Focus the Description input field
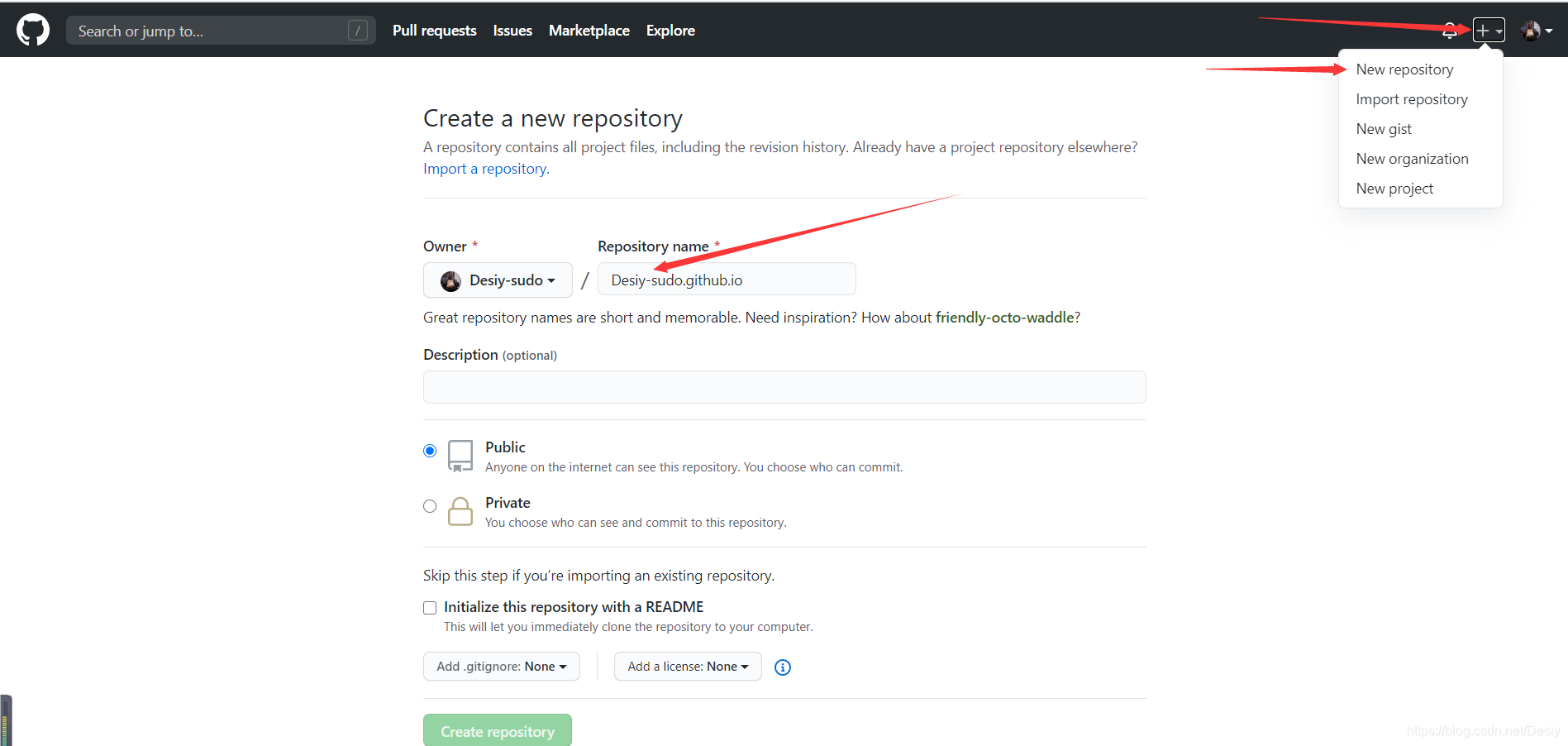 click(784, 387)
